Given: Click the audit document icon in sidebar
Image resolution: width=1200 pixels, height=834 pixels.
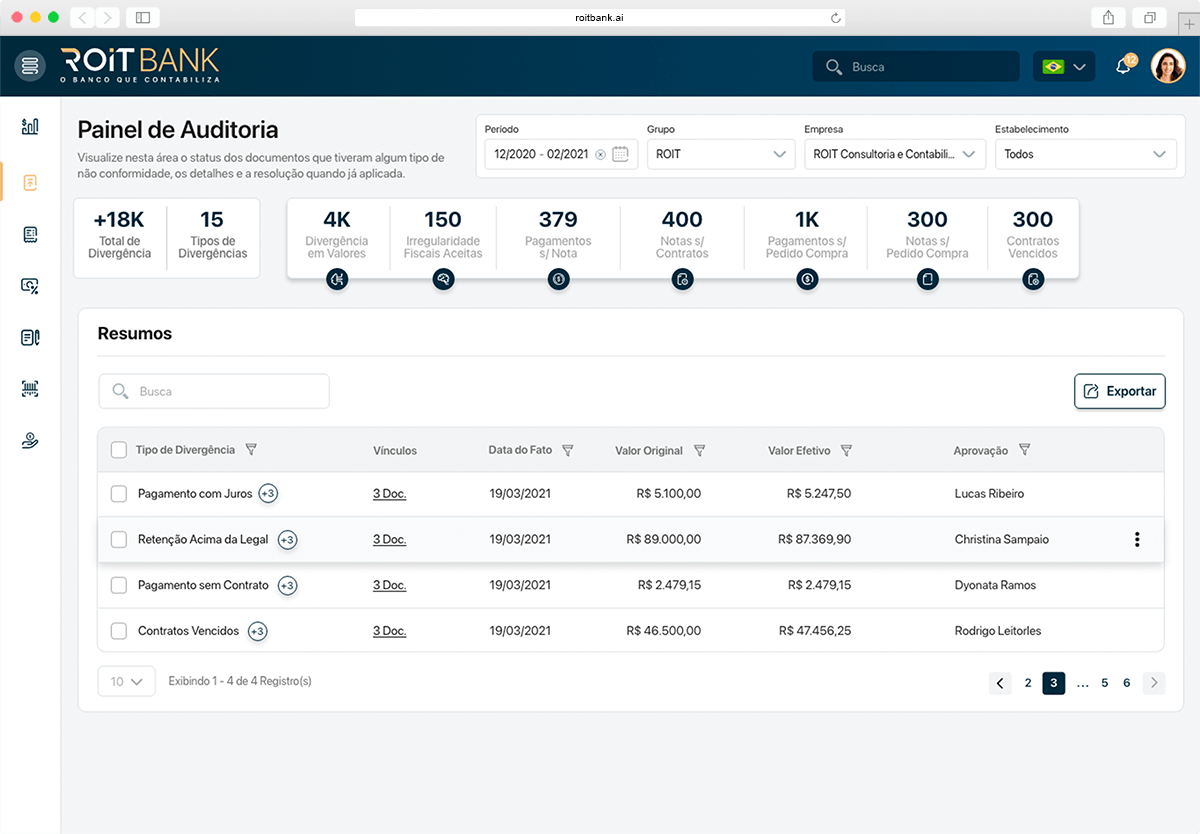Looking at the screenshot, I should 30,183.
